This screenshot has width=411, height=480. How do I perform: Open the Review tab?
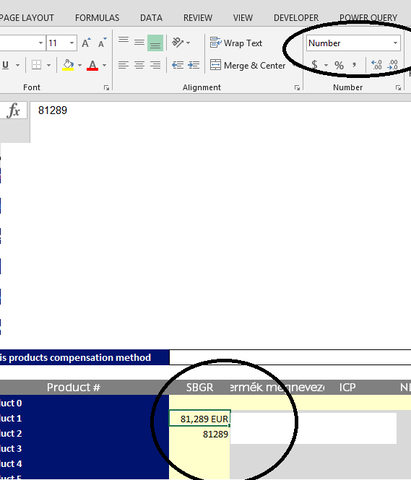(x=198, y=18)
